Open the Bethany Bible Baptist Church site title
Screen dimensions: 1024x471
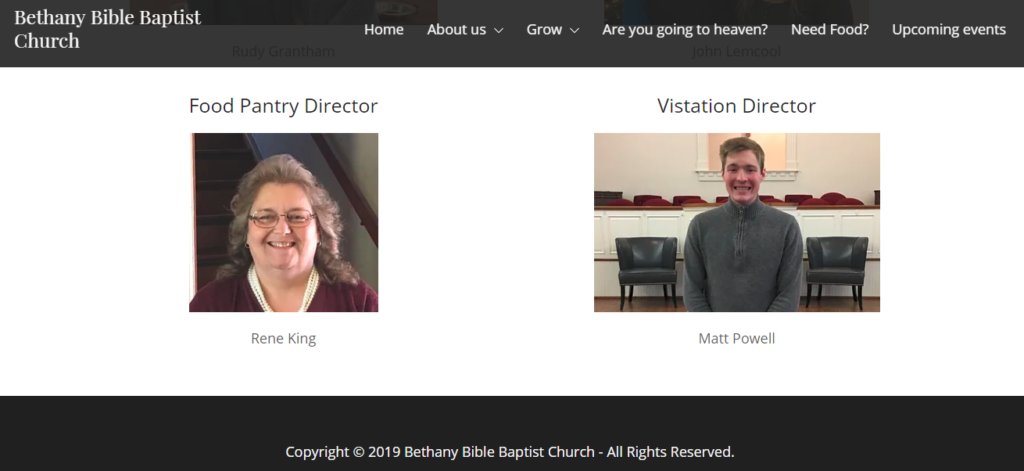(x=108, y=29)
